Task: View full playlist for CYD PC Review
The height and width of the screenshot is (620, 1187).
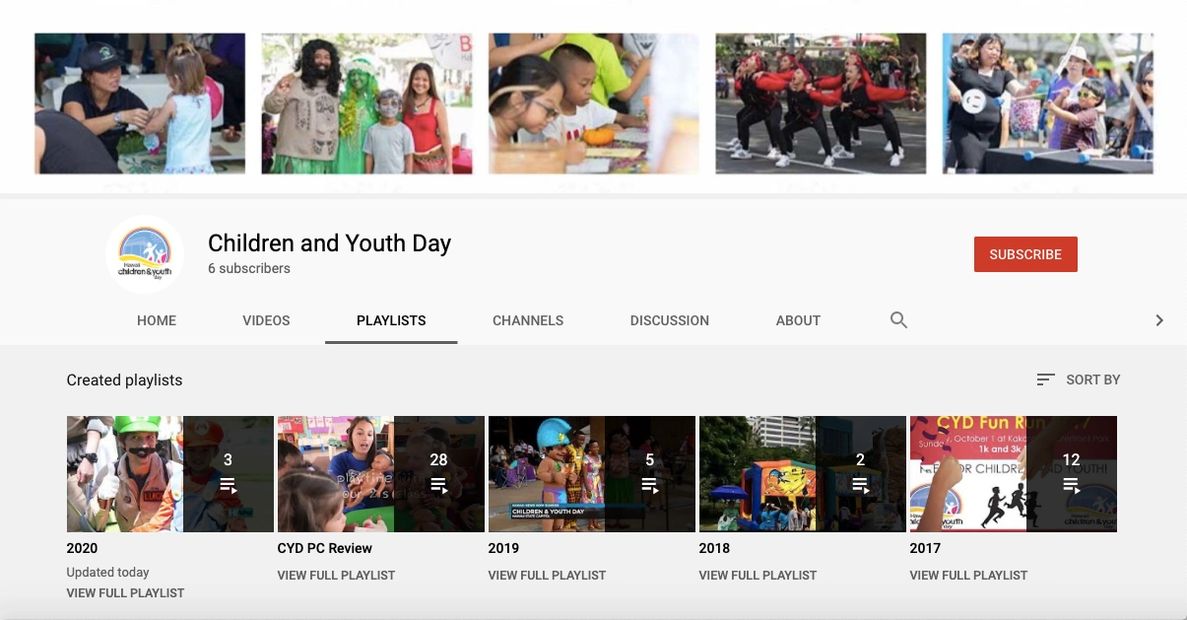Action: 336,575
